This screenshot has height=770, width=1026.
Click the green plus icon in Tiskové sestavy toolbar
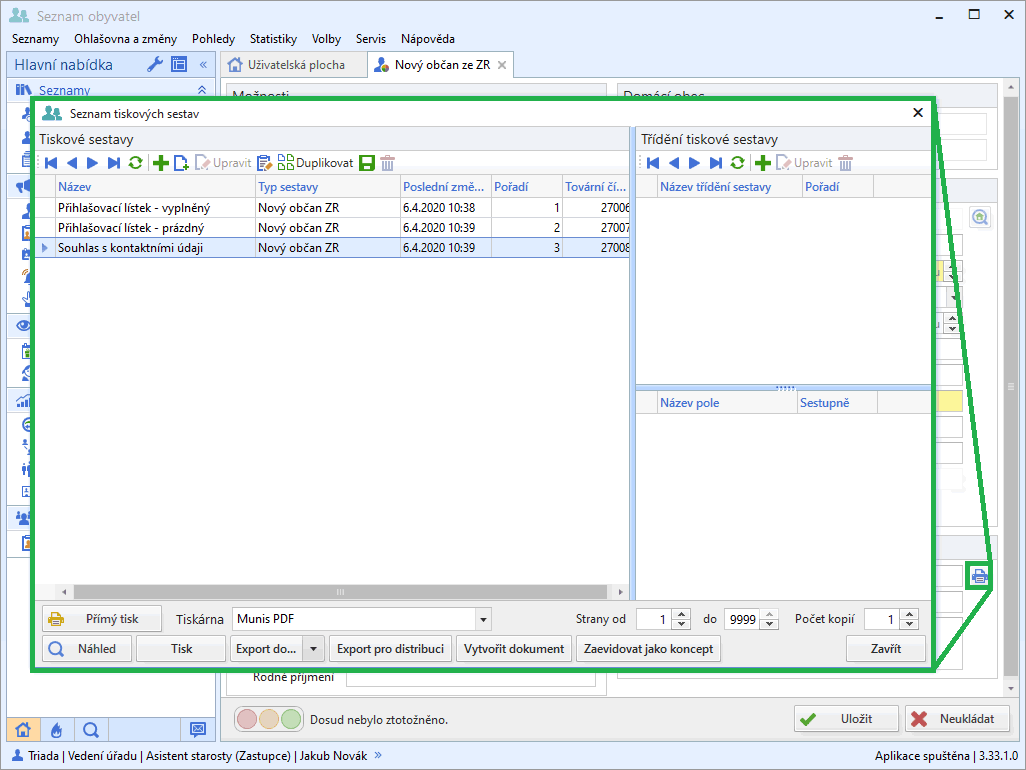(x=160, y=163)
